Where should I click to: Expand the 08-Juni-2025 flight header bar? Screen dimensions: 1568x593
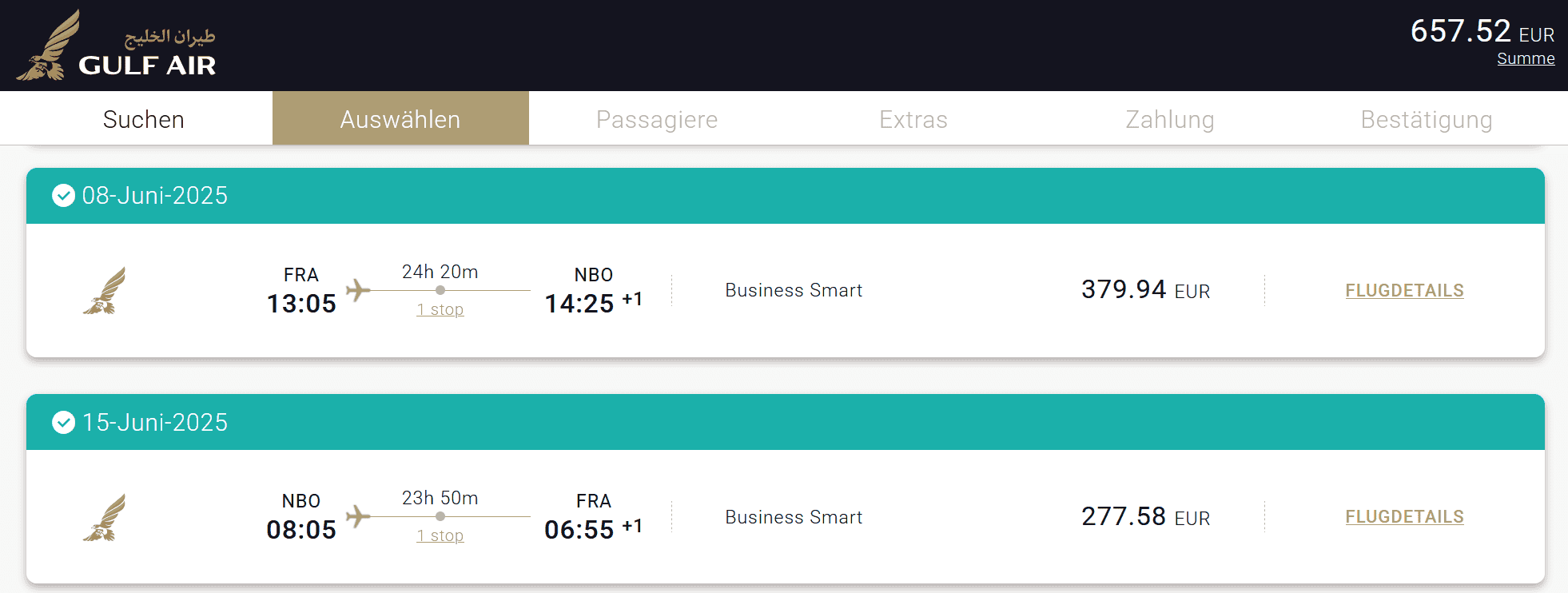coord(785,196)
